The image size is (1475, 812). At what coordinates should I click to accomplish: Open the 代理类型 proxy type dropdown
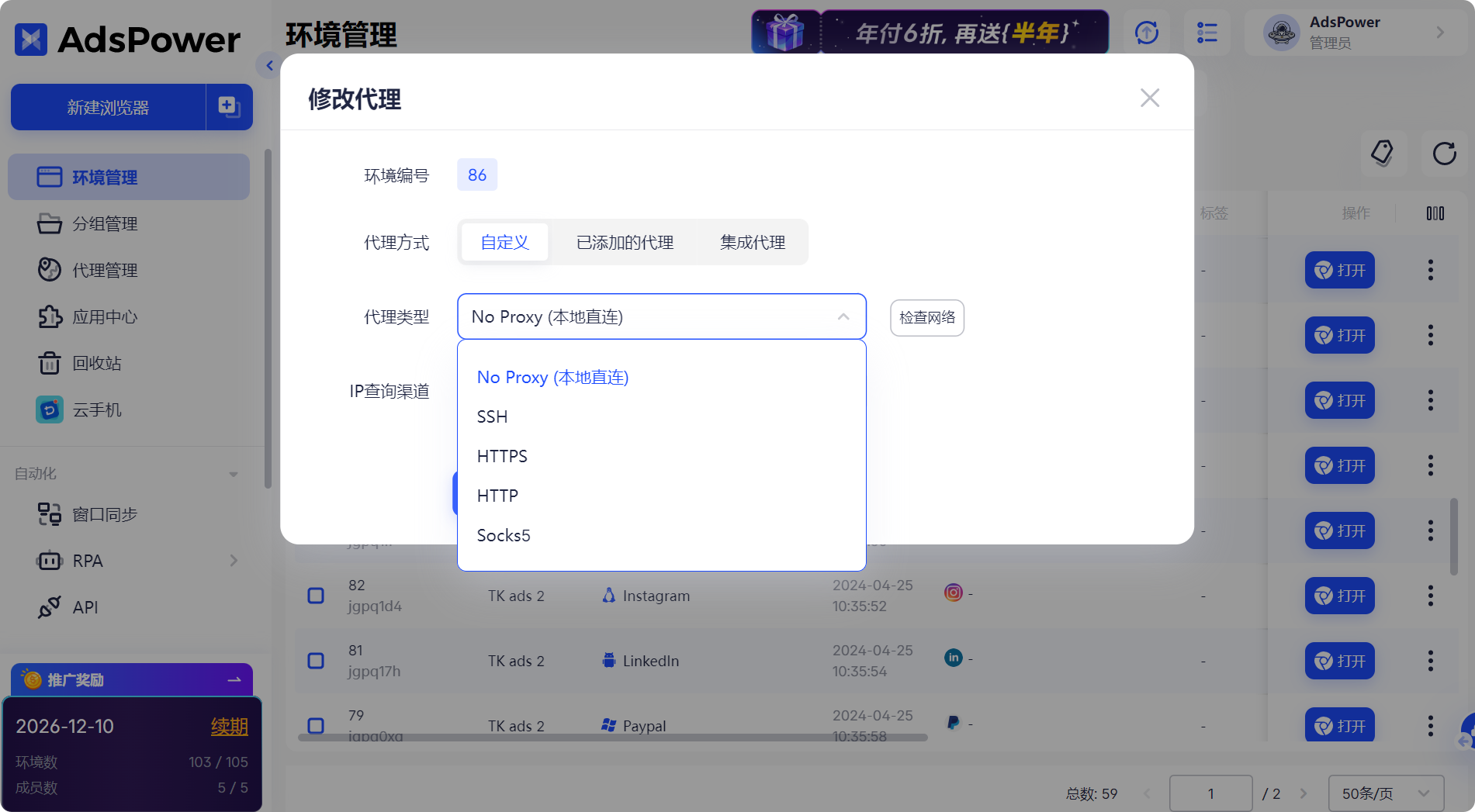tap(661, 316)
